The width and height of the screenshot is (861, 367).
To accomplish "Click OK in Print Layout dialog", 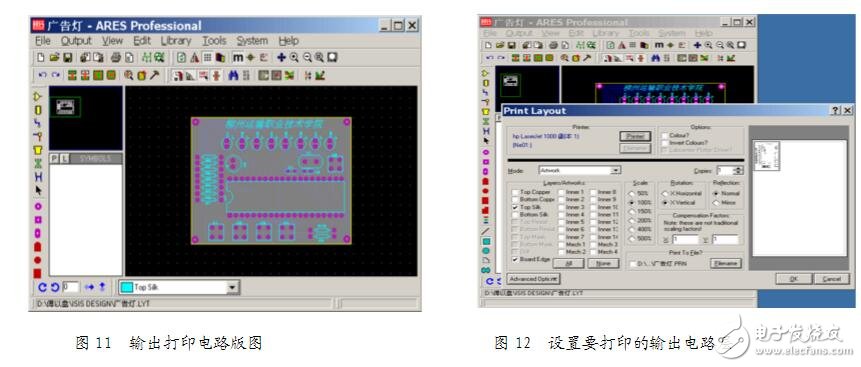I will [793, 279].
